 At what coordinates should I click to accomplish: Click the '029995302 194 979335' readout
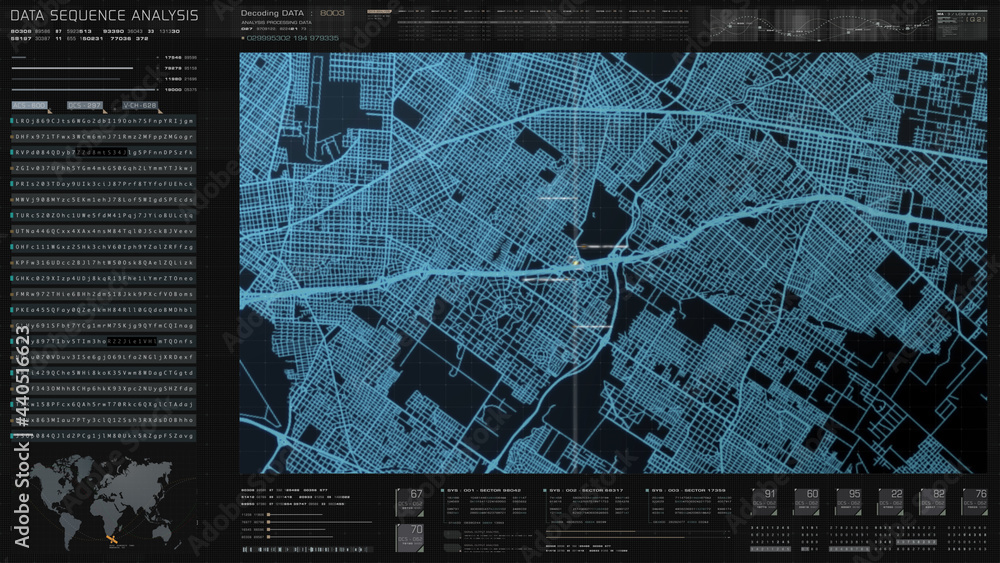tap(293, 38)
